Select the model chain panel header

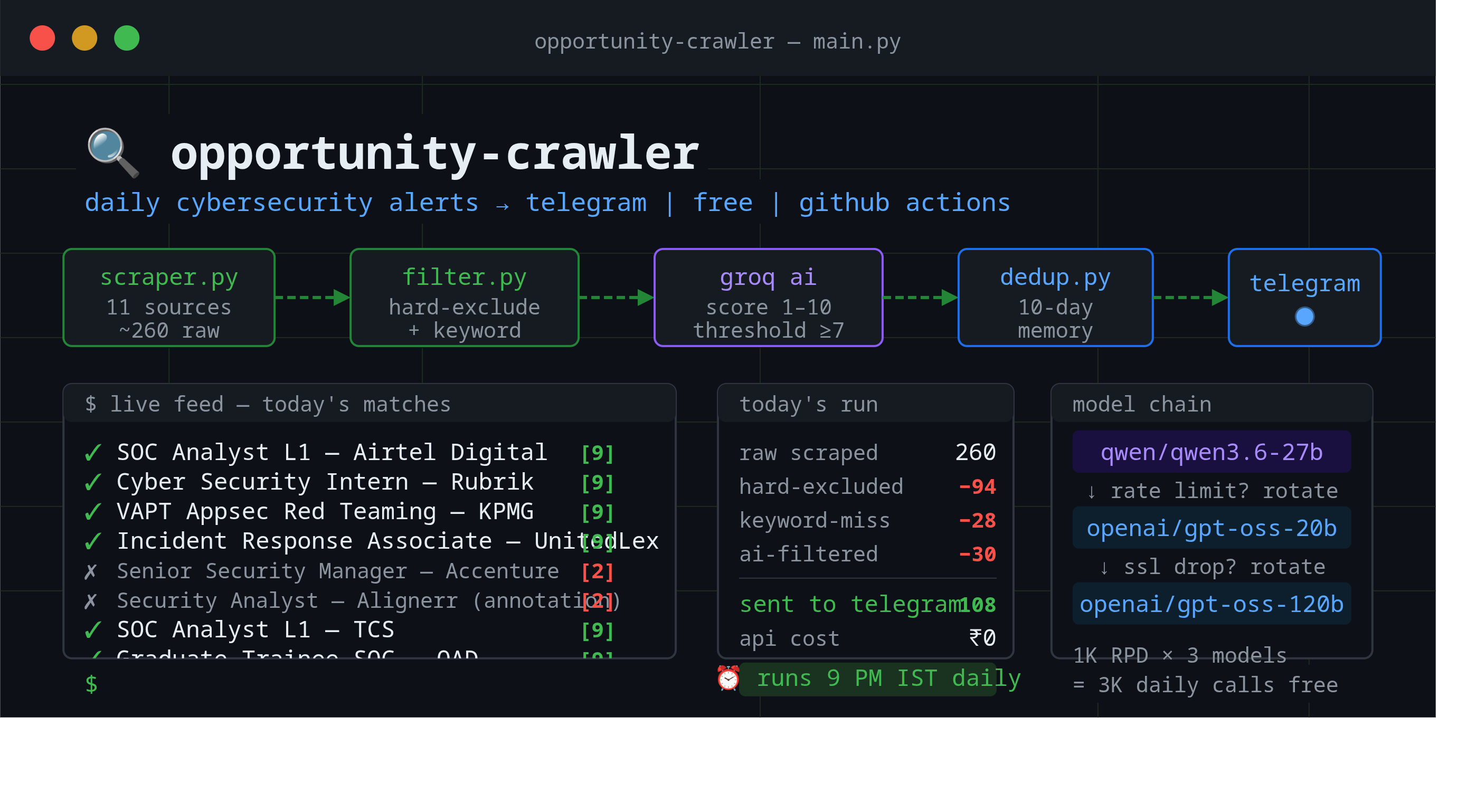click(1212, 404)
